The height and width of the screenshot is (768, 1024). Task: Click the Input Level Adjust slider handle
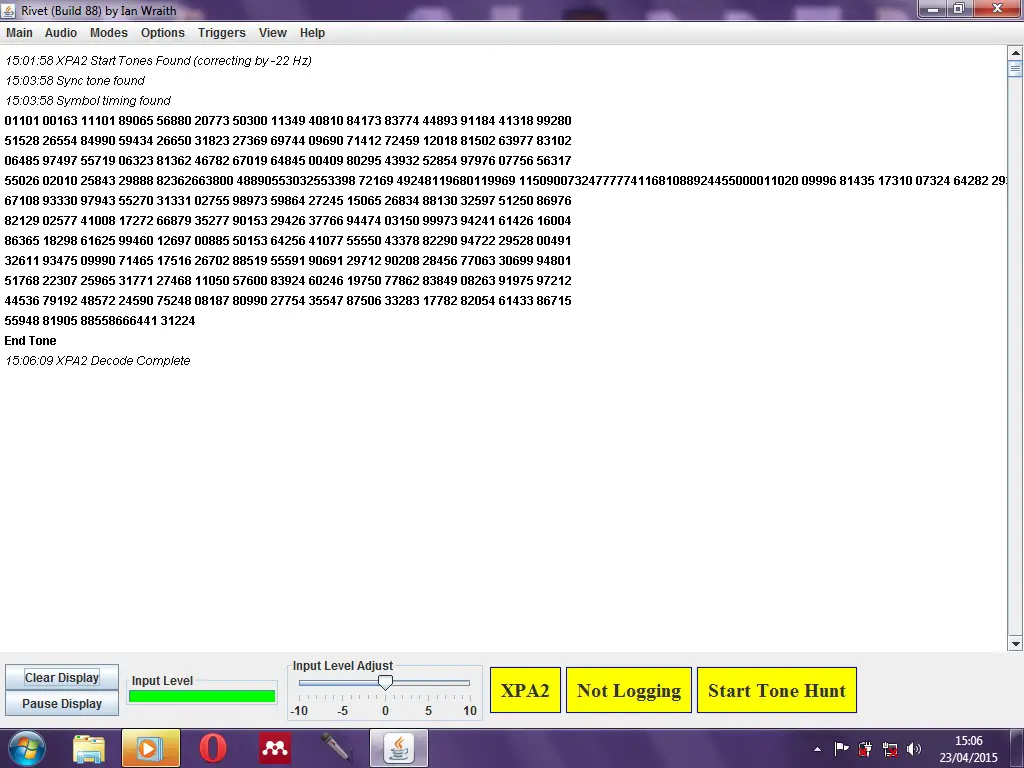(385, 682)
